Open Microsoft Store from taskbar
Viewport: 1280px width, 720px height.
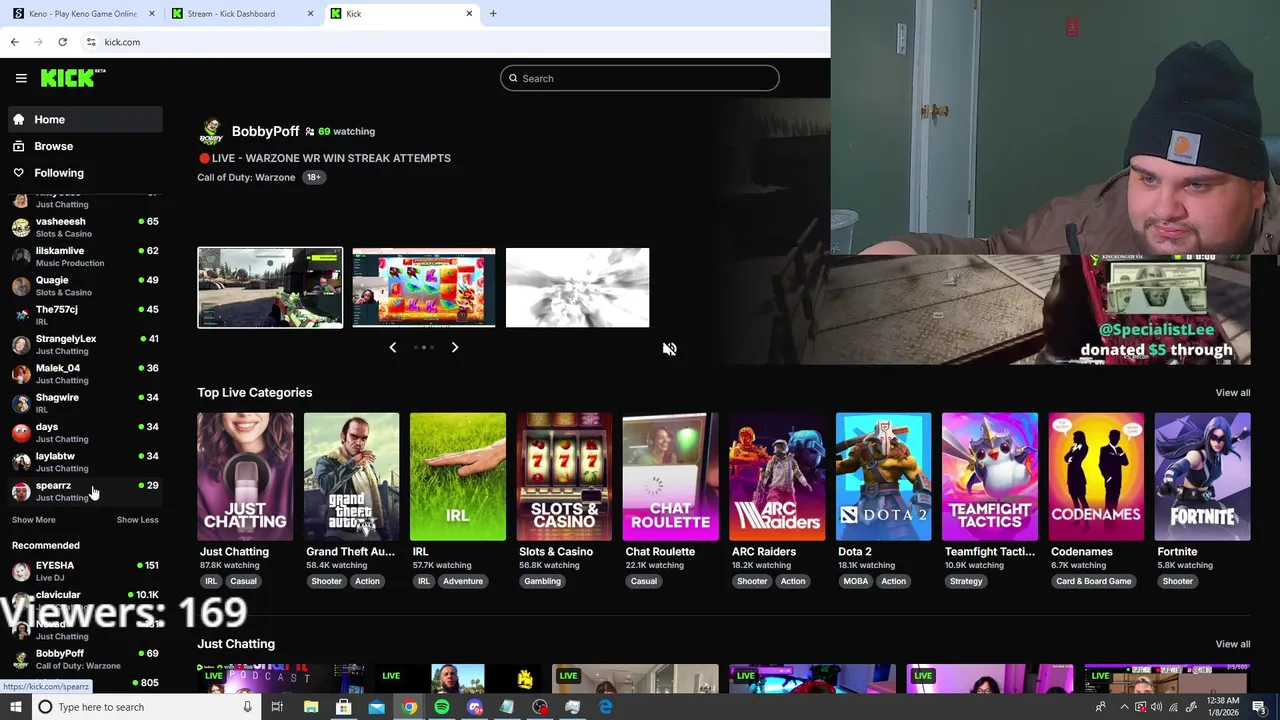pos(343,707)
